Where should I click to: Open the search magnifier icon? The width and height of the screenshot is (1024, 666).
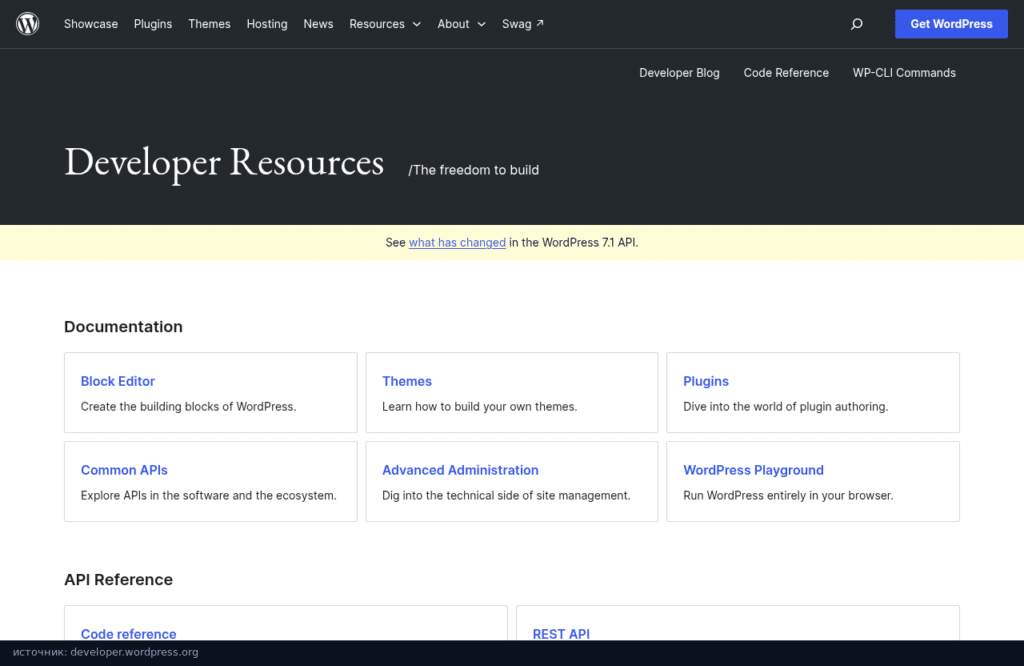click(857, 24)
